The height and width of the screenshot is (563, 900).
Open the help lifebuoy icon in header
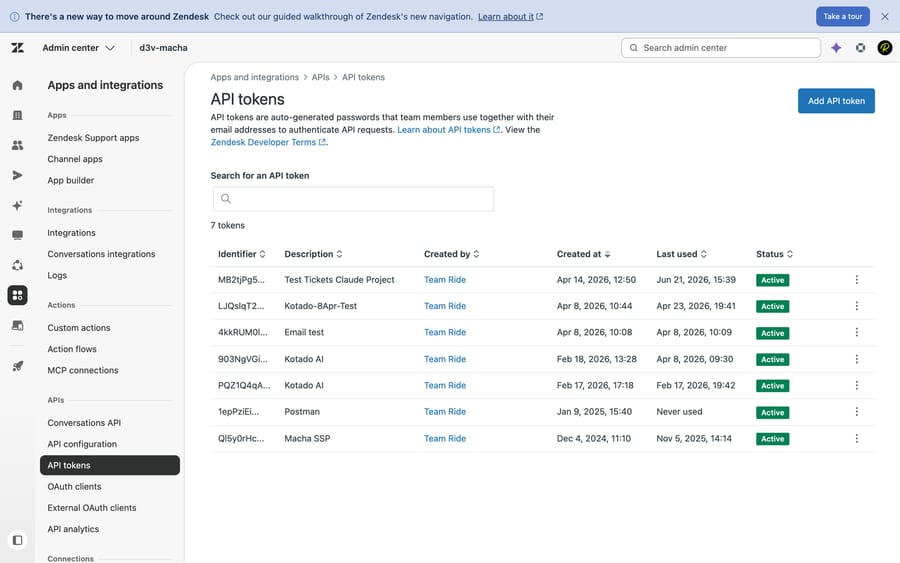(860, 48)
